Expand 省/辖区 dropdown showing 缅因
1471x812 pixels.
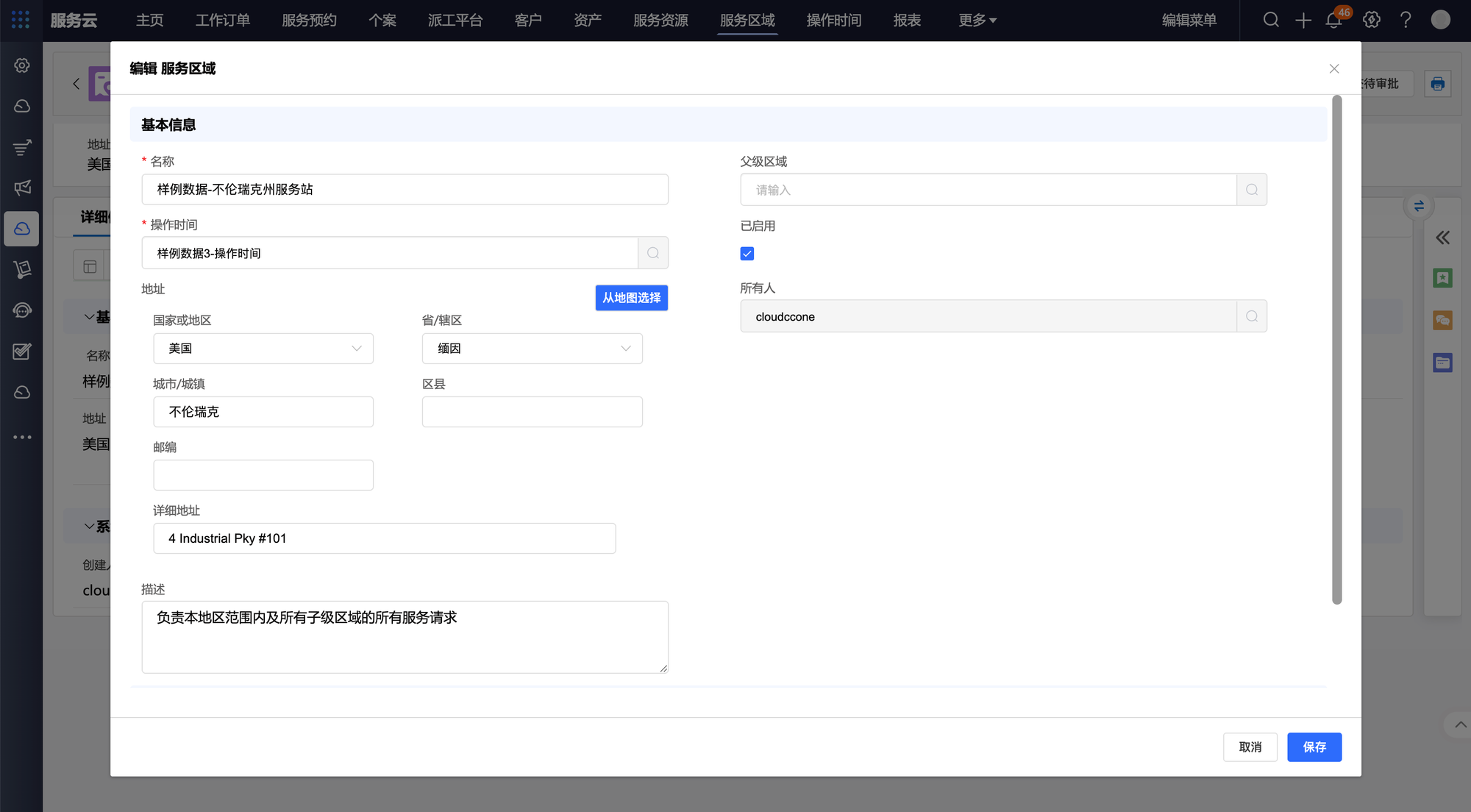532,349
